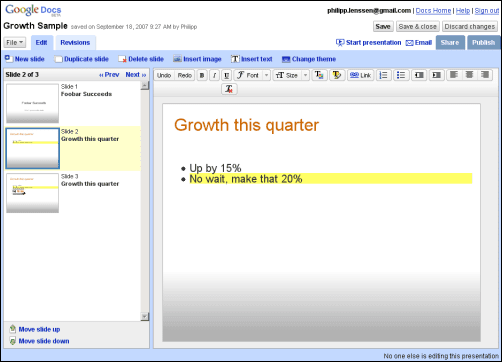Open the Font dropdown
The width and height of the screenshot is (502, 362).
(x=252, y=75)
